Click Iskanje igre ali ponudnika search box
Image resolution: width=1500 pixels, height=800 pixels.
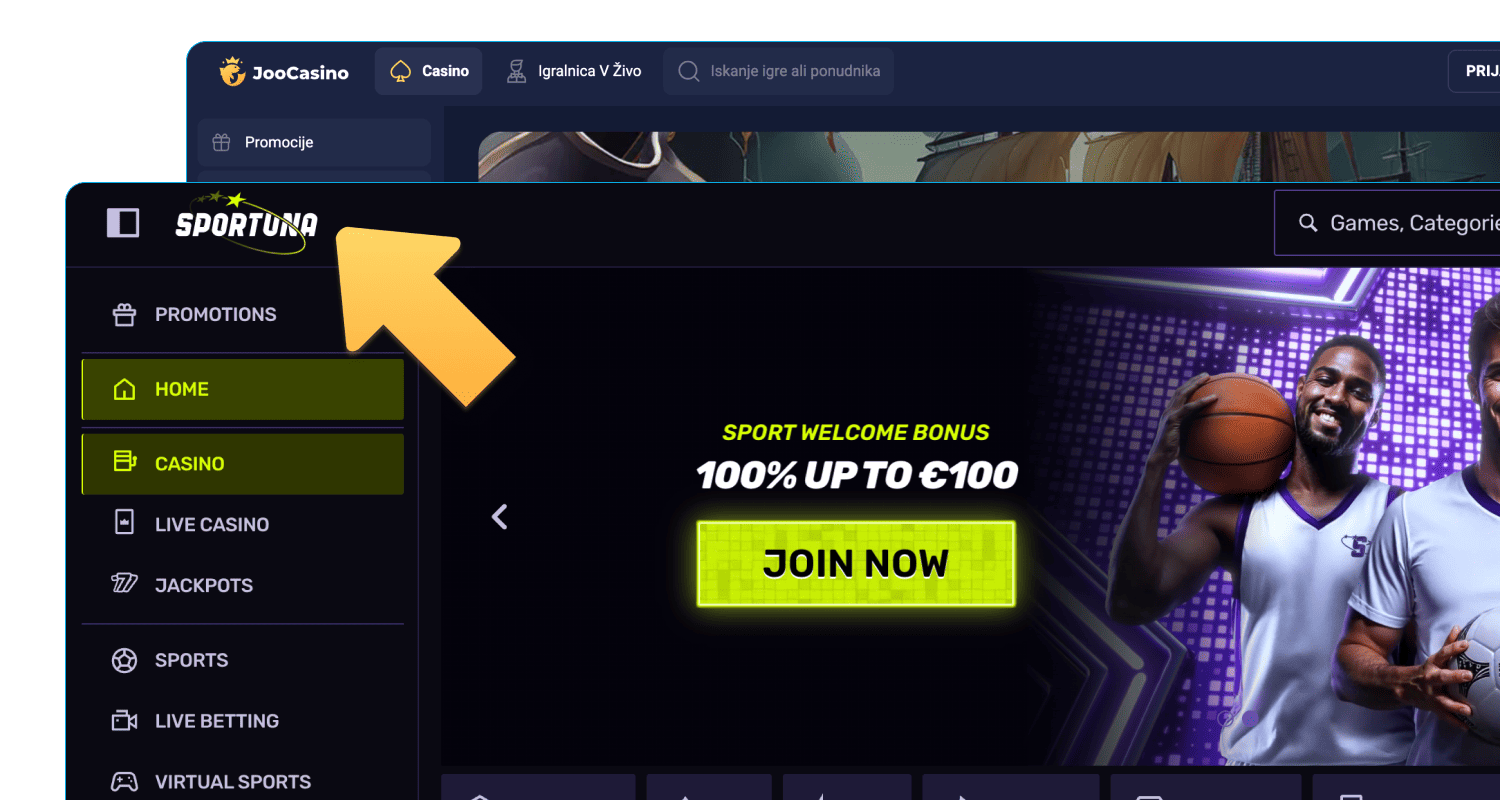click(x=779, y=71)
